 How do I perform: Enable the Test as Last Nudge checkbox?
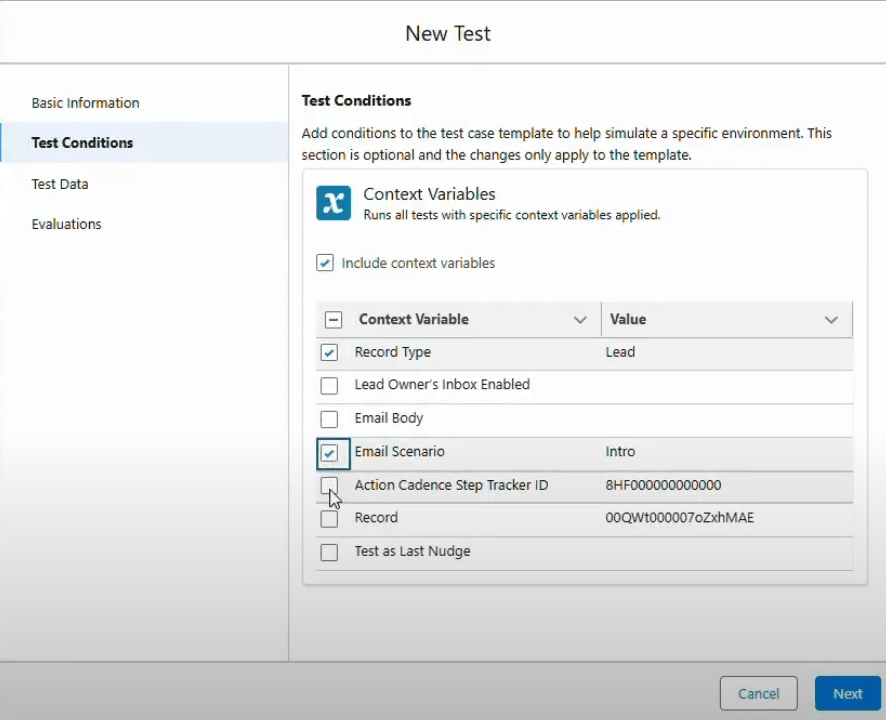[x=329, y=552]
